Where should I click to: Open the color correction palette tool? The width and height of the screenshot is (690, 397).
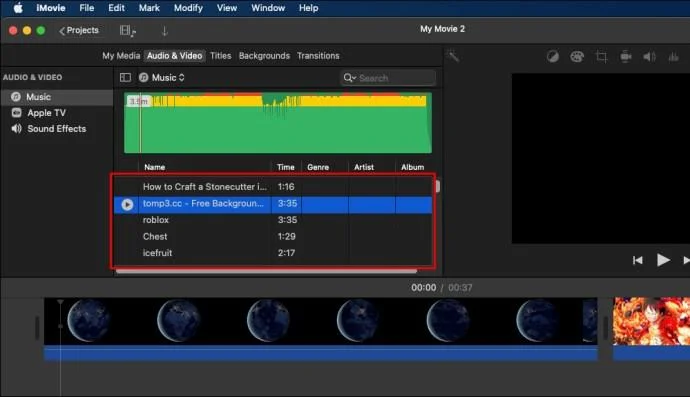[577, 56]
